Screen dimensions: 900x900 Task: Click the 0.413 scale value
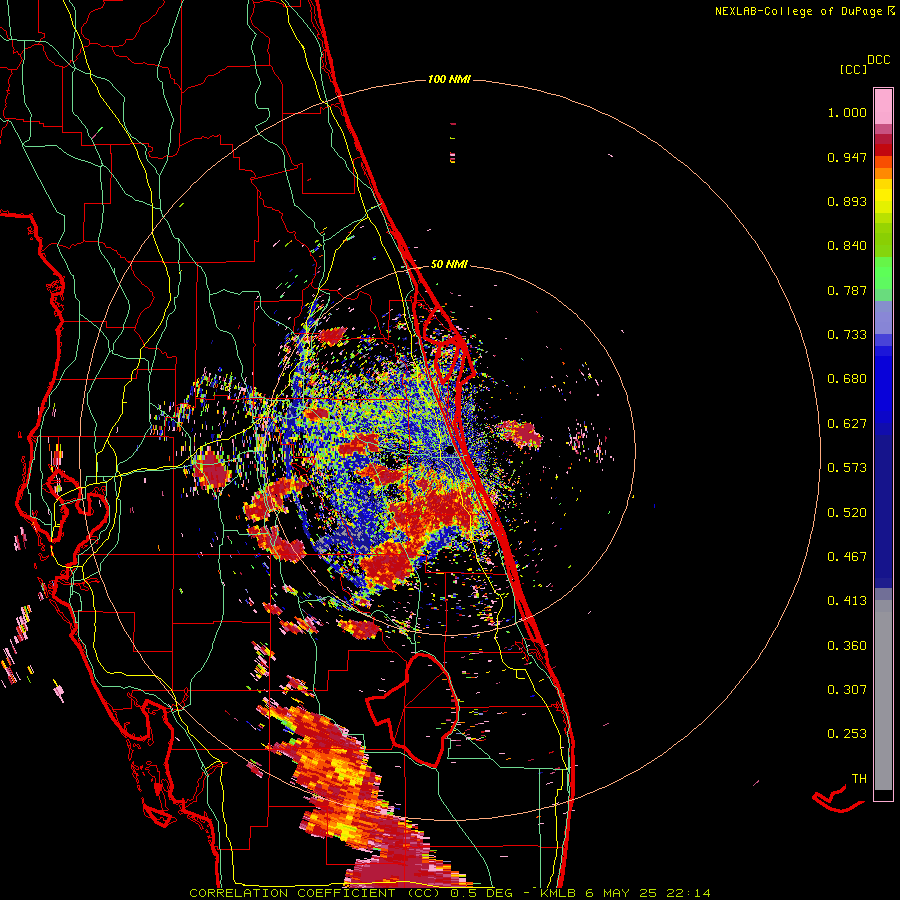(847, 601)
